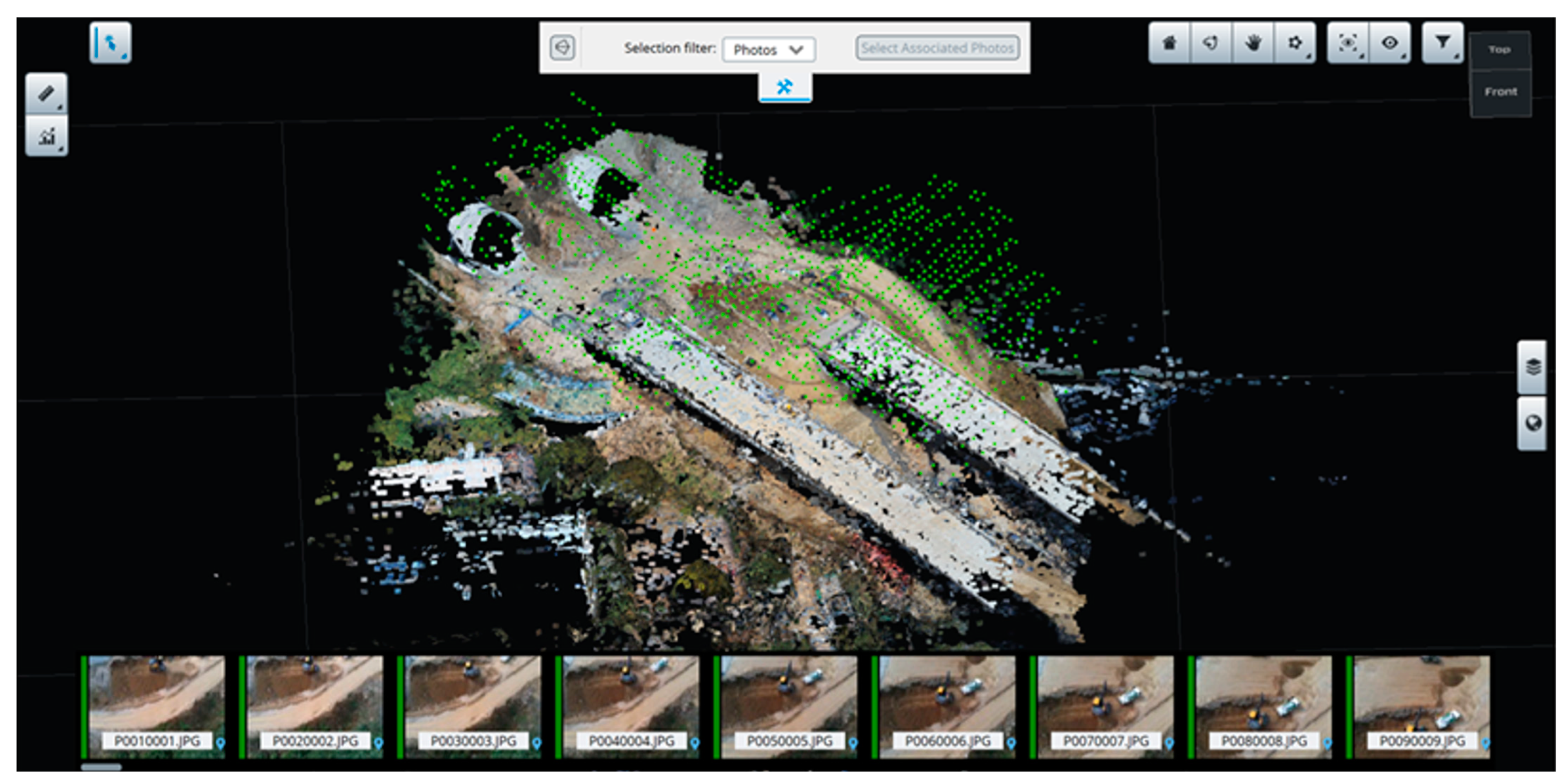
Task: Select the orbit rotate tool
Action: click(1210, 43)
